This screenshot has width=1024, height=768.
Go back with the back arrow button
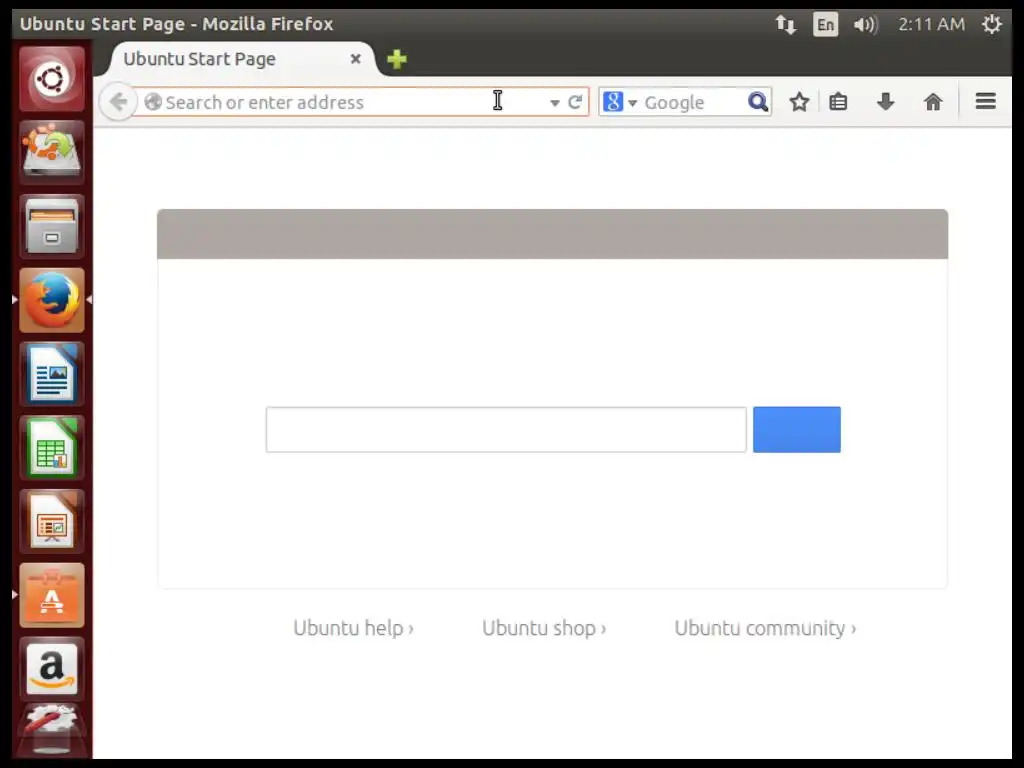click(118, 102)
